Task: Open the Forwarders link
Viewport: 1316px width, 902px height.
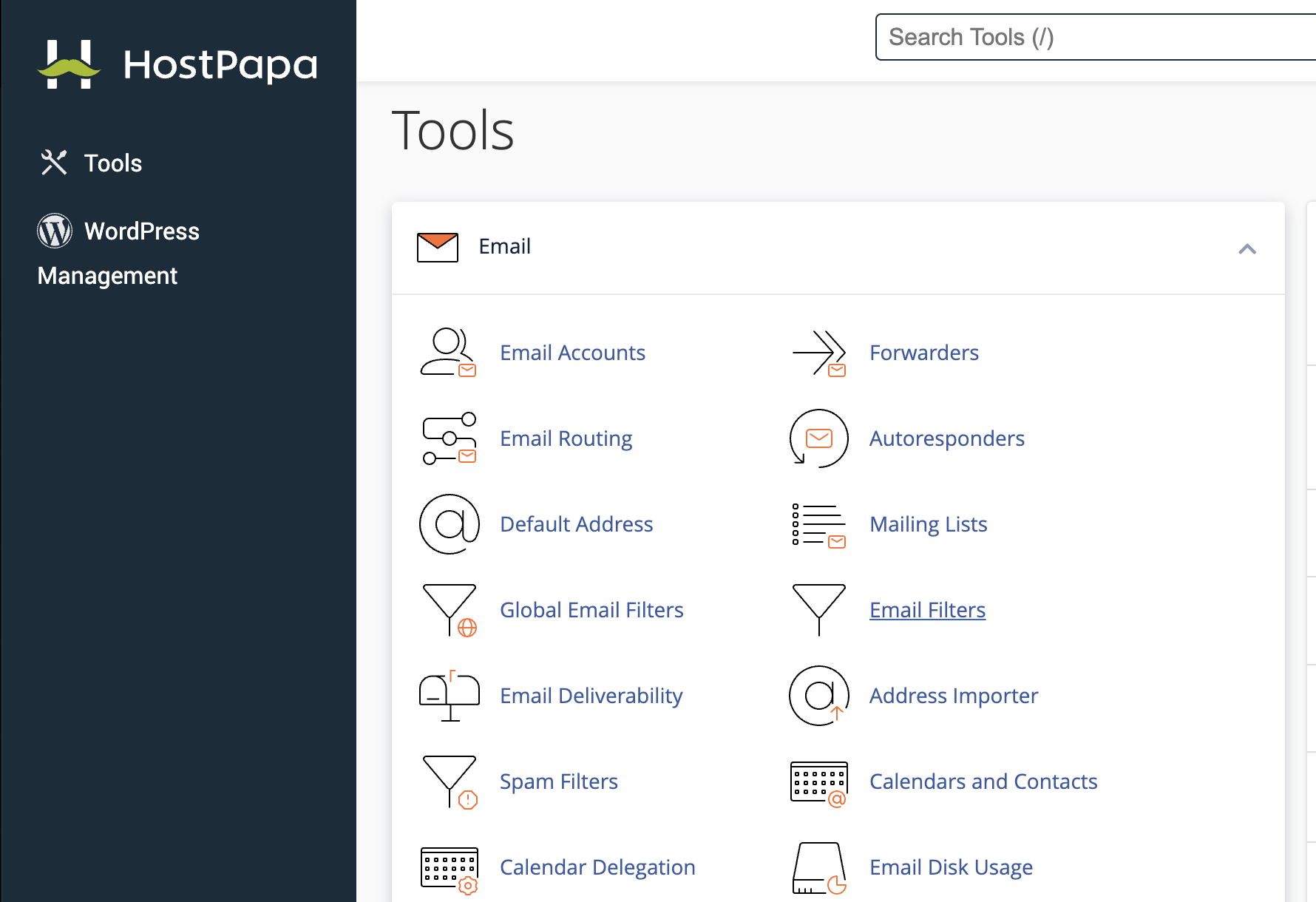Action: tap(924, 353)
